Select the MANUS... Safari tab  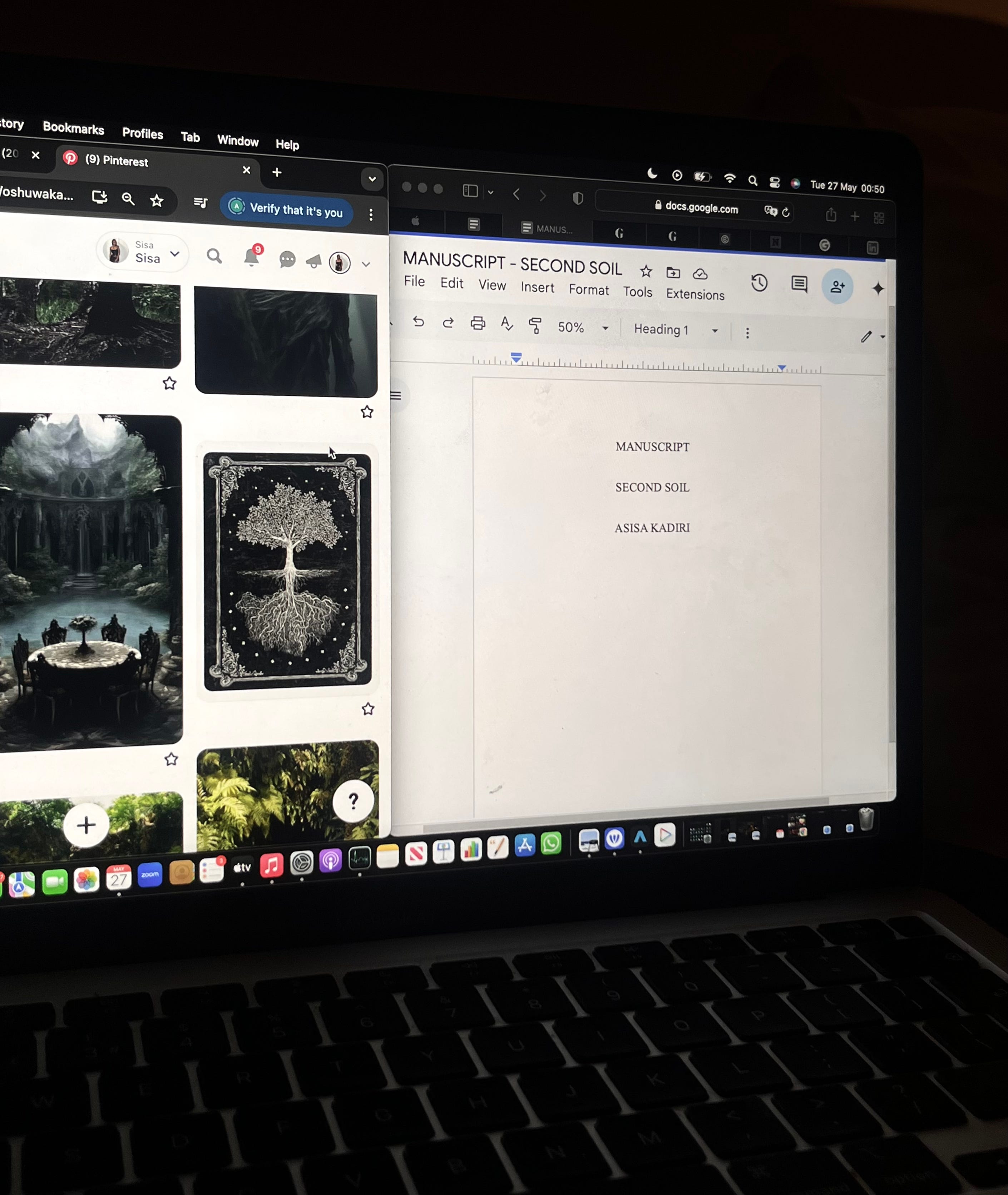coord(547,229)
